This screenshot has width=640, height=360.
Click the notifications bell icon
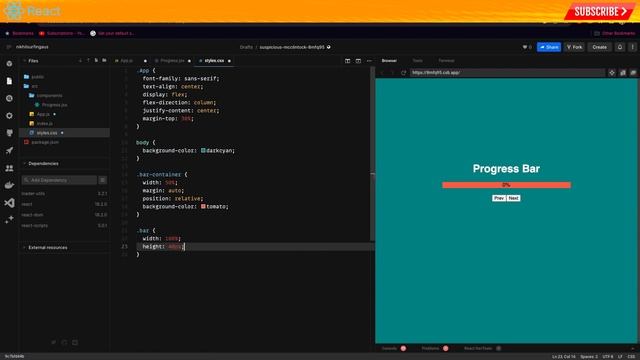(x=620, y=47)
